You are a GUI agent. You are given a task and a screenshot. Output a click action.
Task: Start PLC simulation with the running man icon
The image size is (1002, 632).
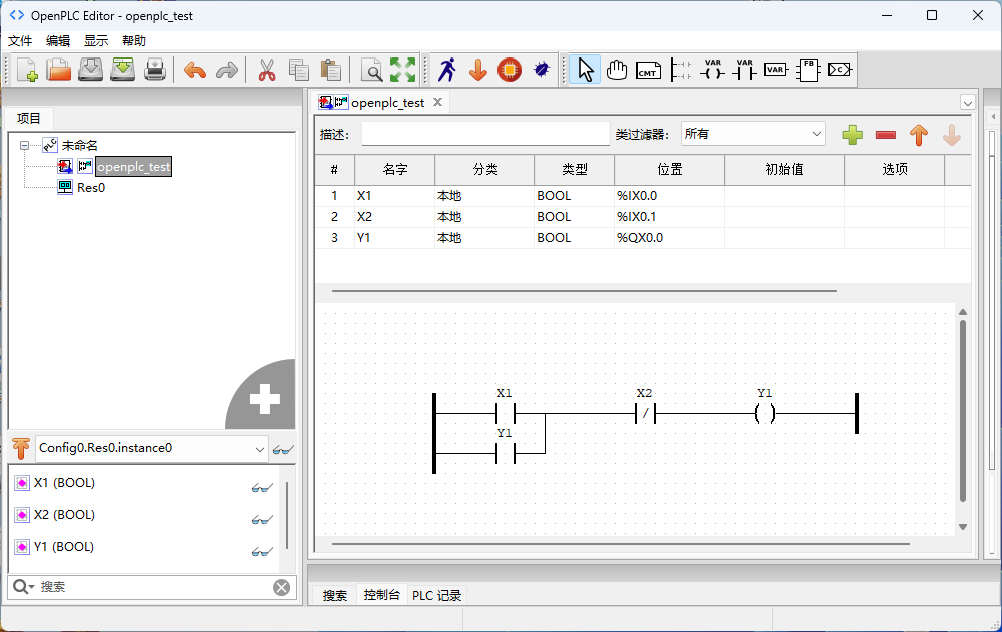(x=447, y=70)
